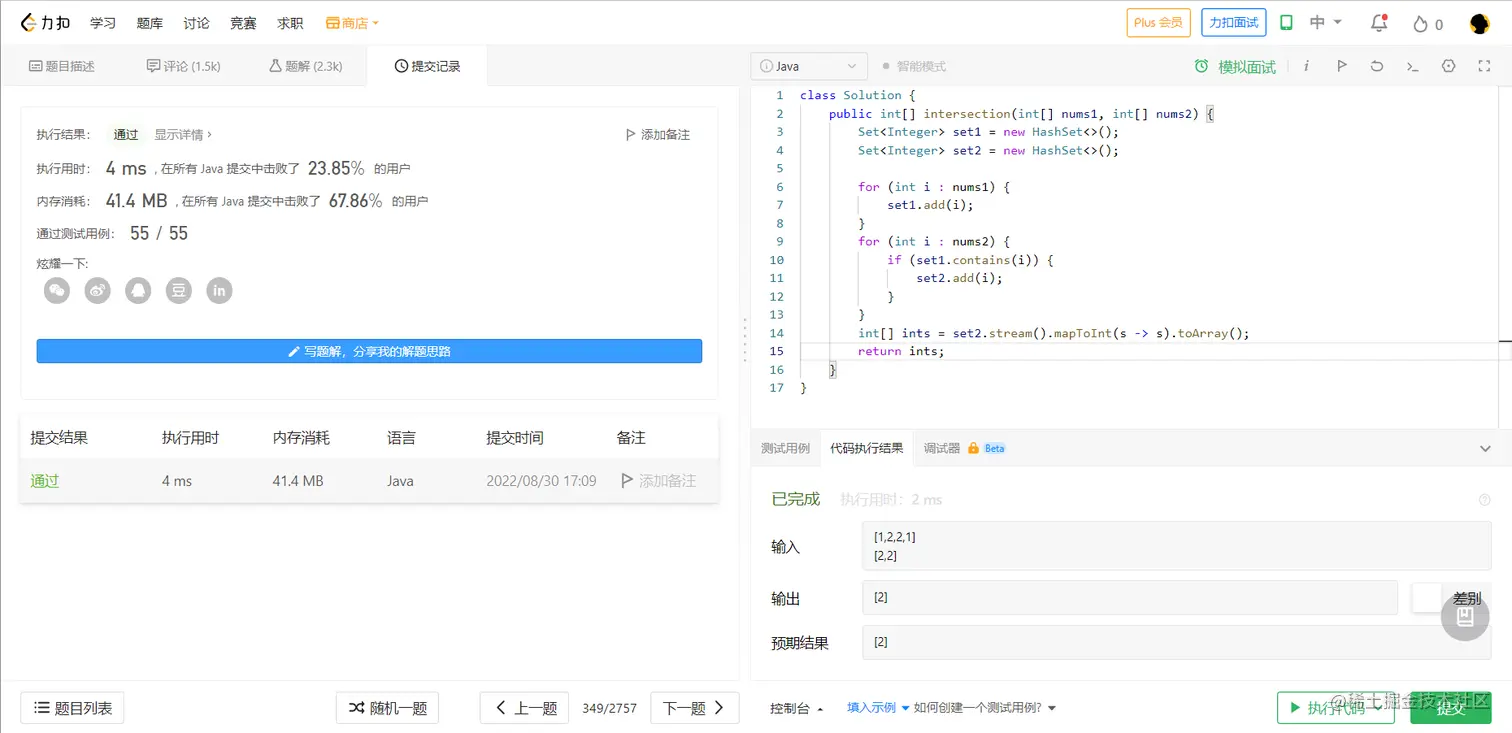Open the 学习 nav menu
1512x733 pixels.
pos(103,23)
